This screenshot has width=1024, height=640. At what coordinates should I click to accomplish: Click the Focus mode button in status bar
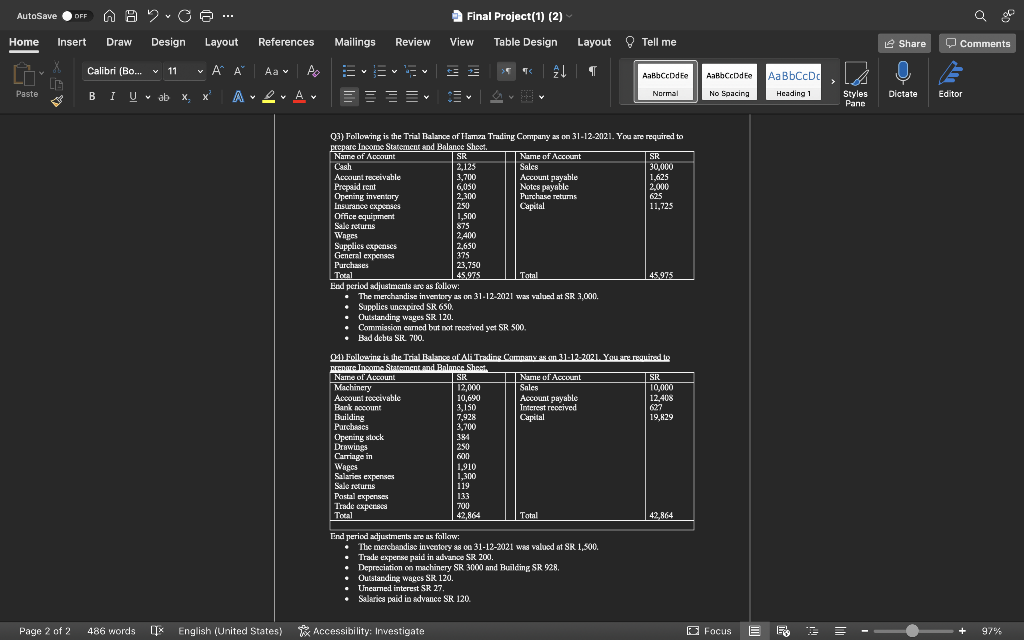[709, 631]
